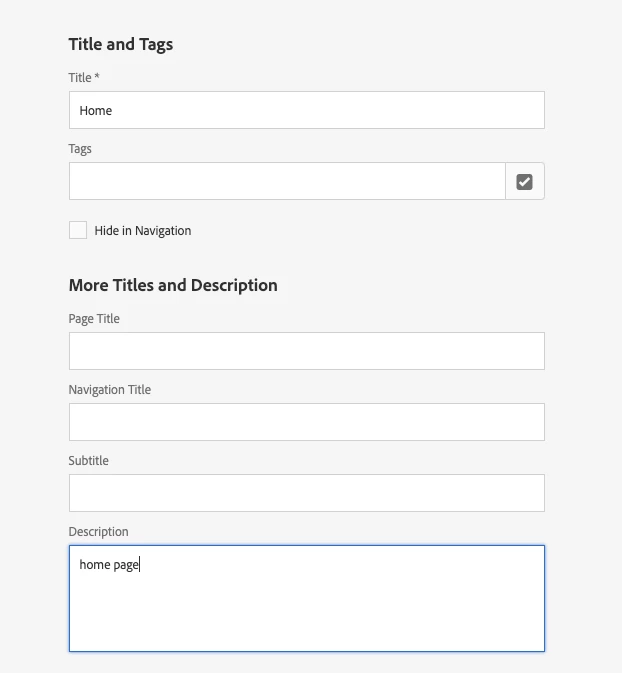Click the 'home page' text in Description
This screenshot has width=622, height=673.
(x=109, y=565)
